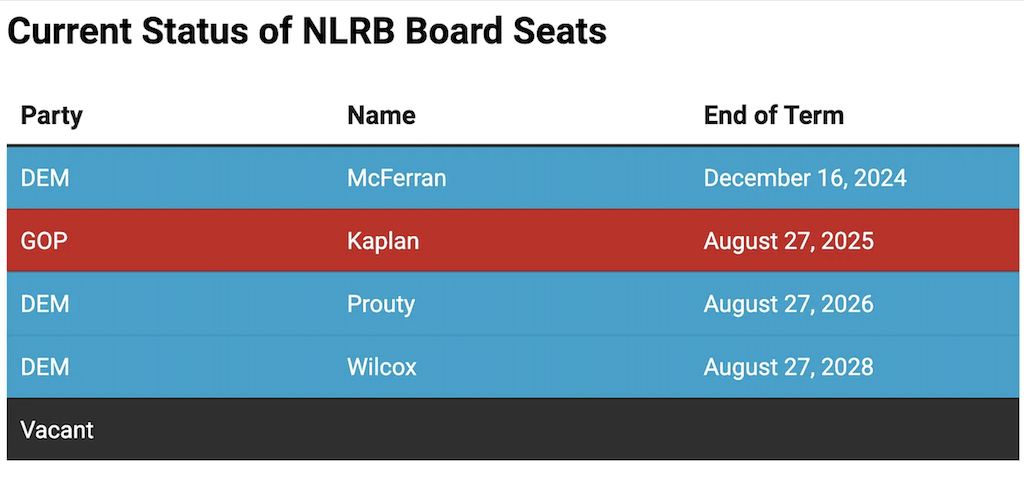This screenshot has width=1024, height=477.
Task: Select the Party column header
Action: click(x=52, y=115)
